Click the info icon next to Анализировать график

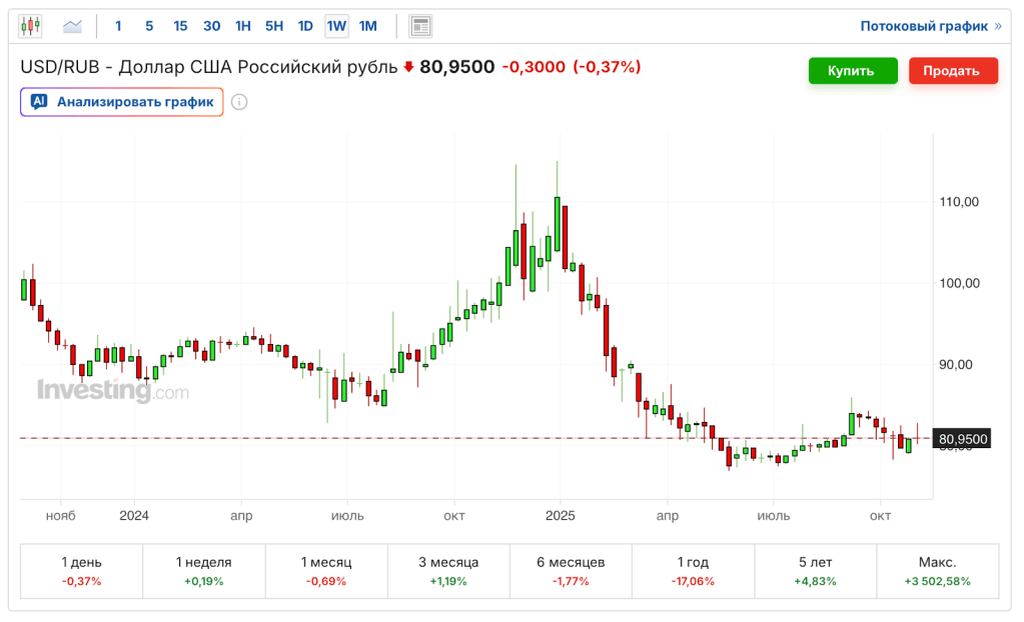click(x=240, y=101)
